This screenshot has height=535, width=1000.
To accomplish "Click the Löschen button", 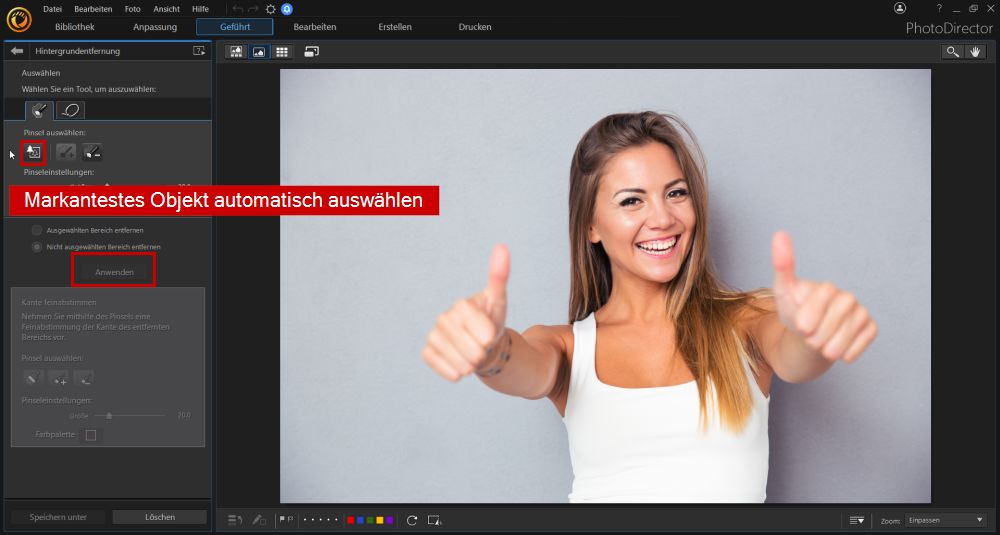I will coord(159,517).
